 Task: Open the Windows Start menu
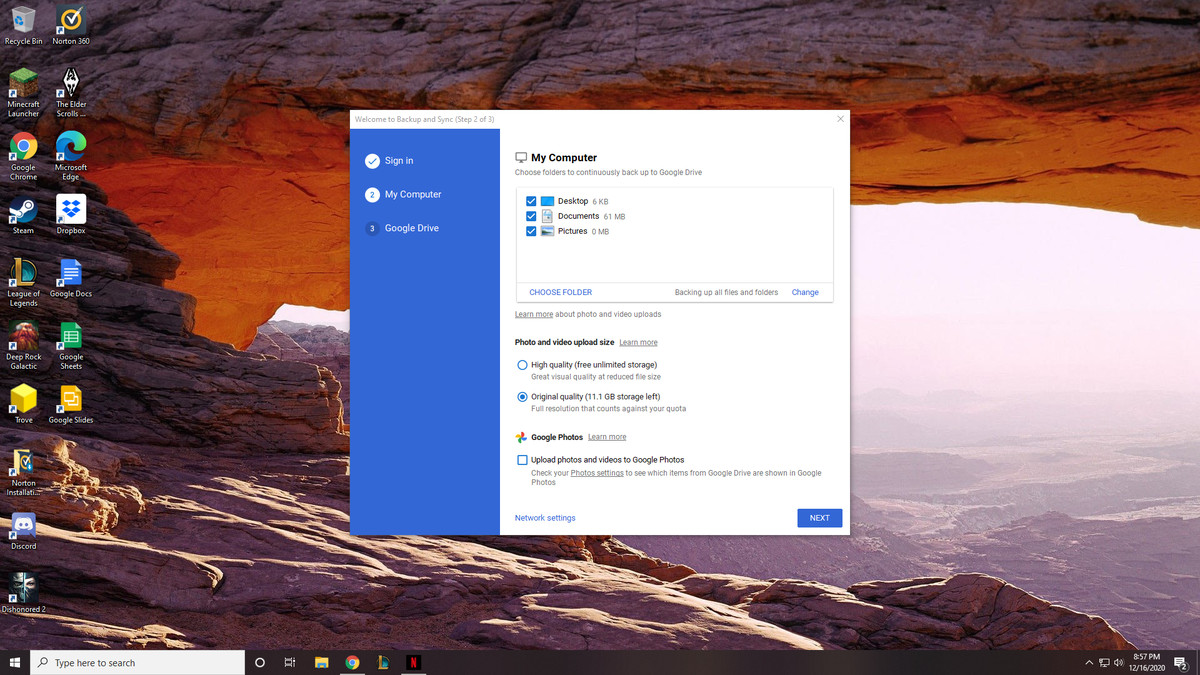[14, 662]
